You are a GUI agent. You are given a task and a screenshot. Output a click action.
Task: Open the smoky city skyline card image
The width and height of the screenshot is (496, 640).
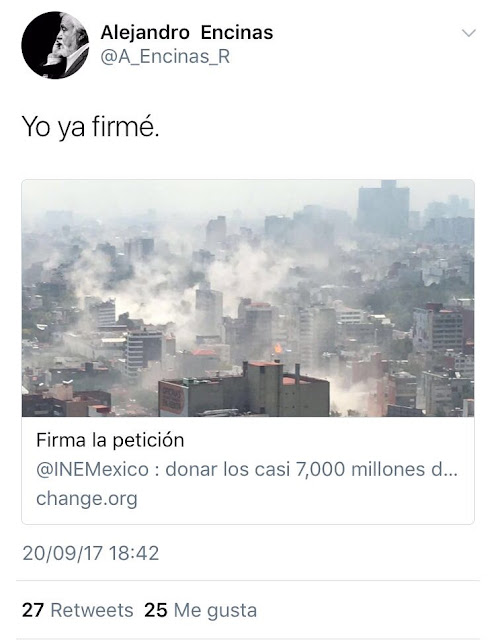pyautogui.click(x=248, y=298)
